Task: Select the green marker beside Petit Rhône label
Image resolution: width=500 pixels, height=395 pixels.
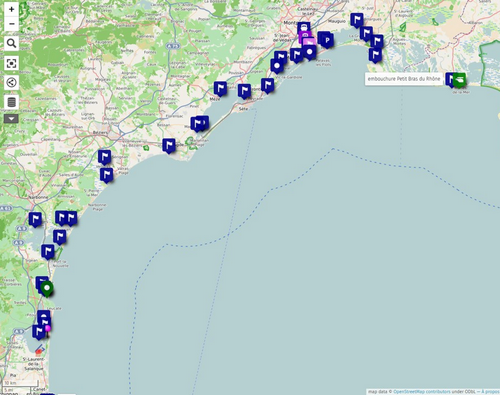Action: [460, 80]
